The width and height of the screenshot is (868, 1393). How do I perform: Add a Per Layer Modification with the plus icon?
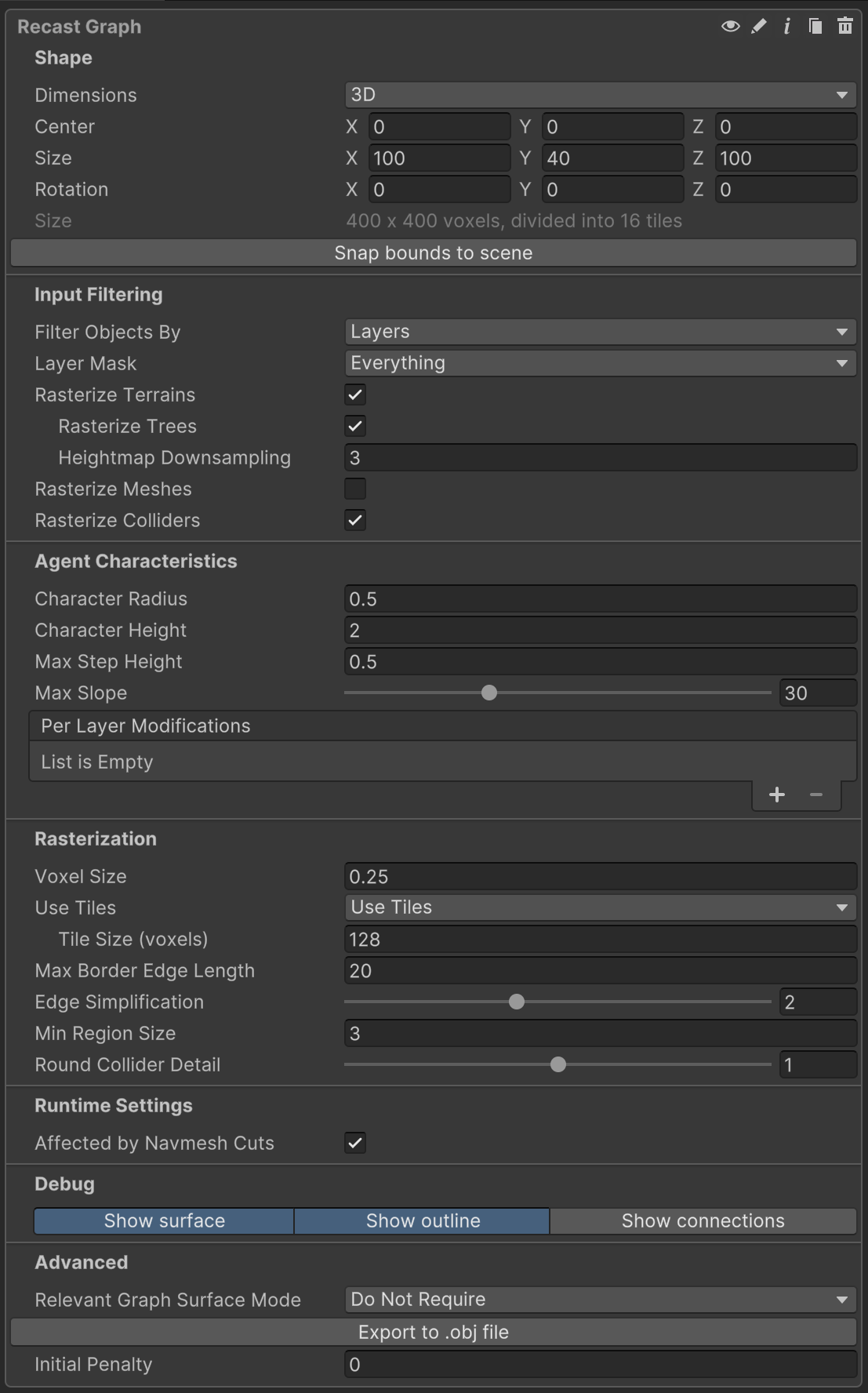pyautogui.click(x=776, y=795)
